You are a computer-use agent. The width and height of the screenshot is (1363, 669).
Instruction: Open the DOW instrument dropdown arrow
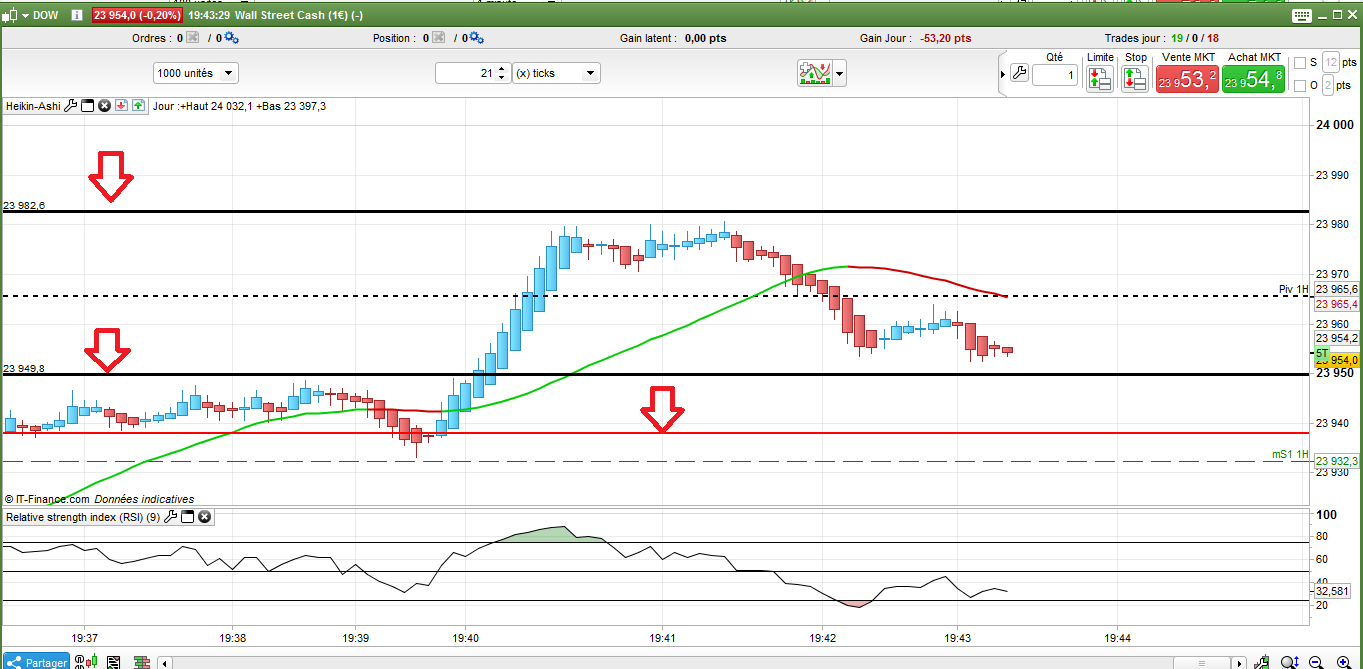tap(25, 15)
